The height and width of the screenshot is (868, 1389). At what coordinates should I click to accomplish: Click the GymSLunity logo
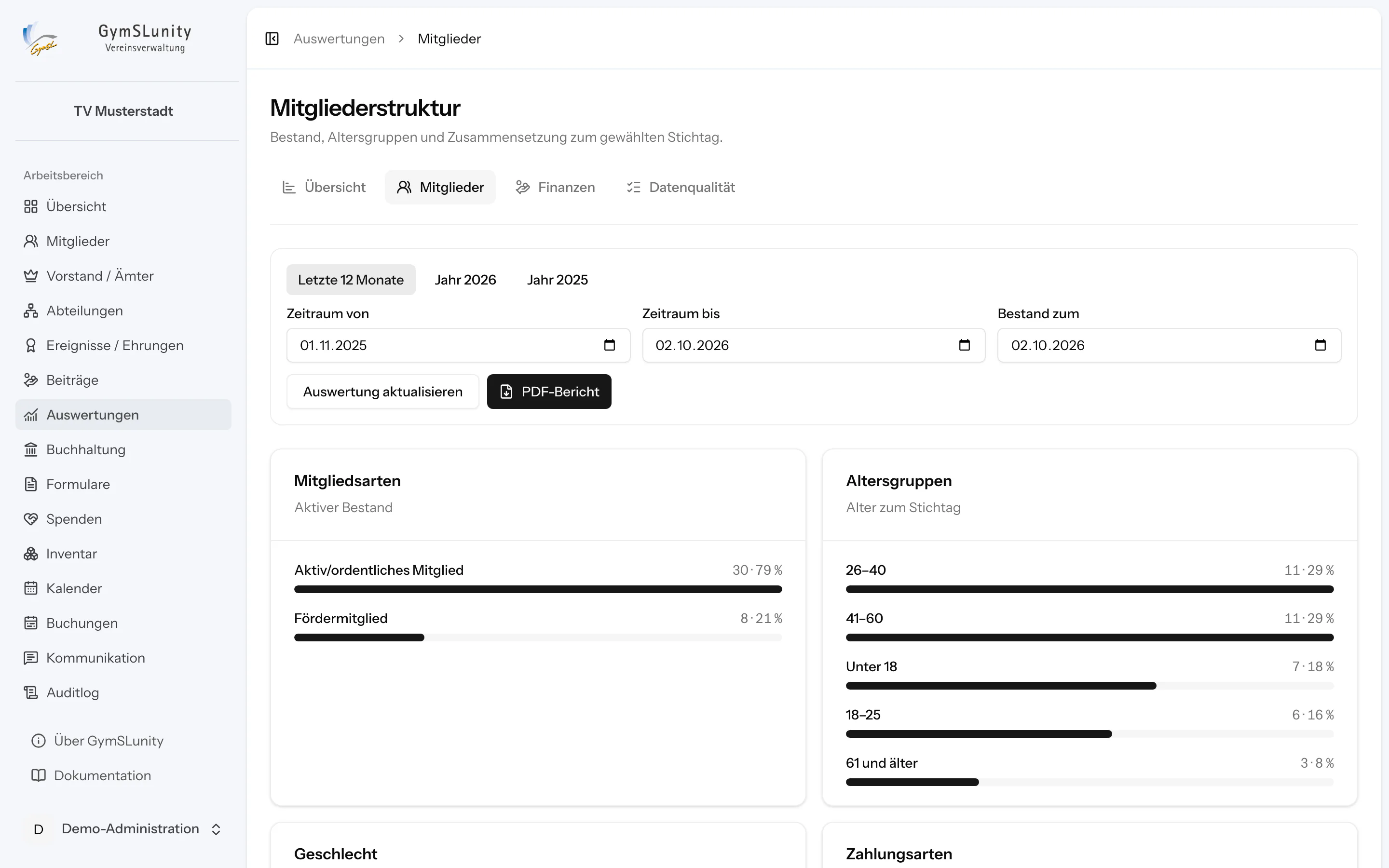(x=40, y=39)
